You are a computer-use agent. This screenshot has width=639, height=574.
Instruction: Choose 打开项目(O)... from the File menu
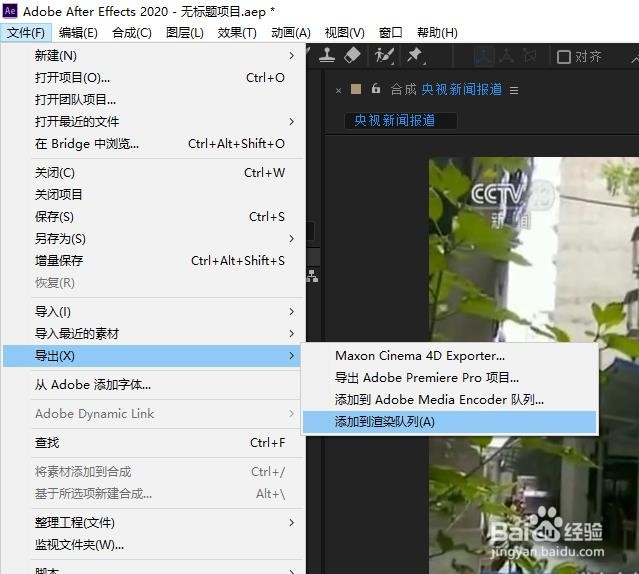coord(154,77)
